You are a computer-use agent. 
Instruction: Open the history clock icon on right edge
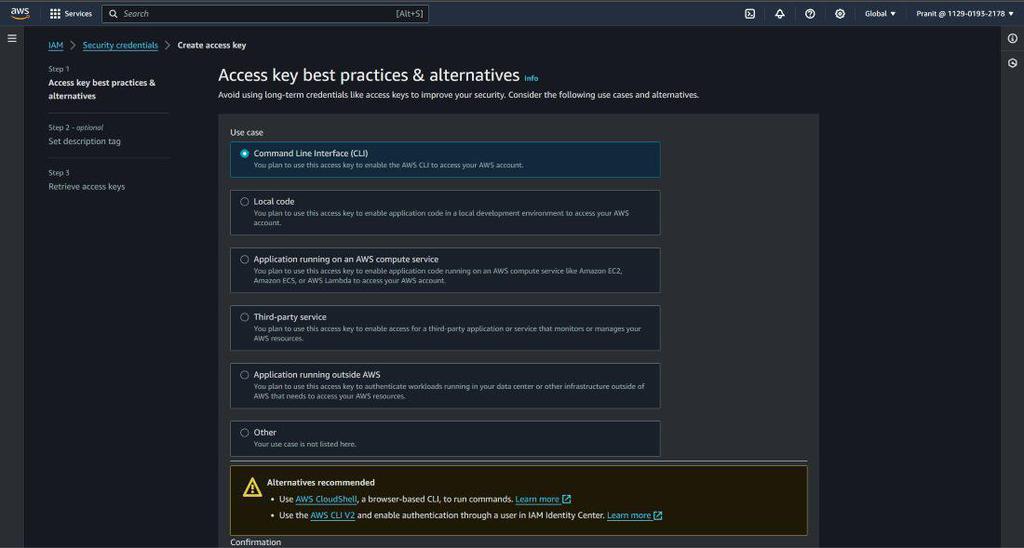pos(1012,63)
